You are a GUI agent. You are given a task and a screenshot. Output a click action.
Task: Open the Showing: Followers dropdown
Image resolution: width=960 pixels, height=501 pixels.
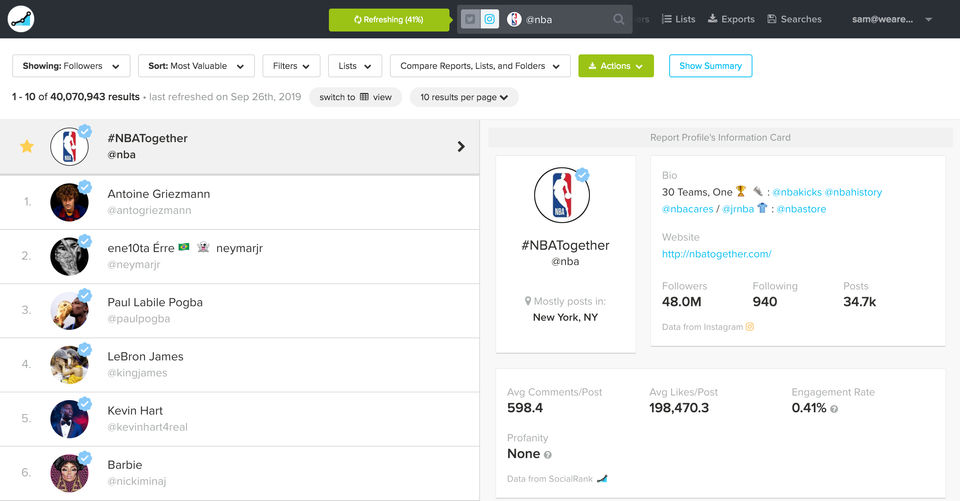(x=71, y=66)
